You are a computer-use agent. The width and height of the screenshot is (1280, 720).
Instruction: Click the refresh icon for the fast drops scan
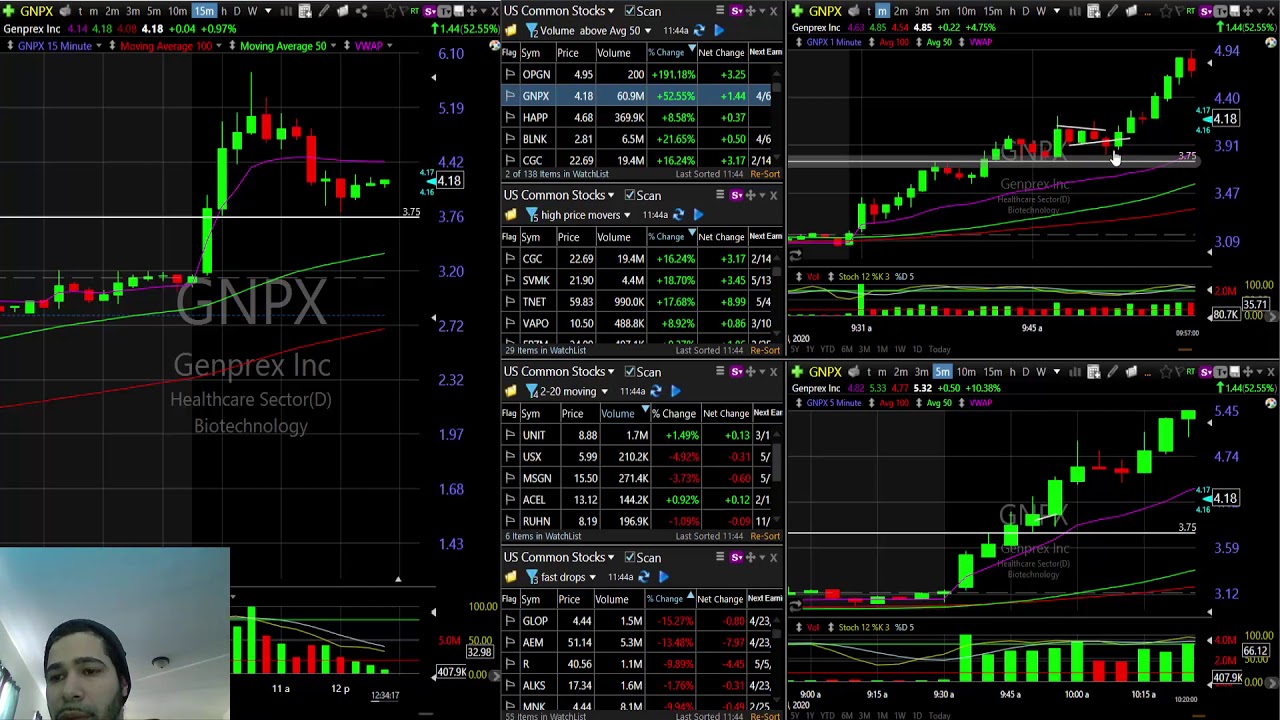(x=643, y=577)
